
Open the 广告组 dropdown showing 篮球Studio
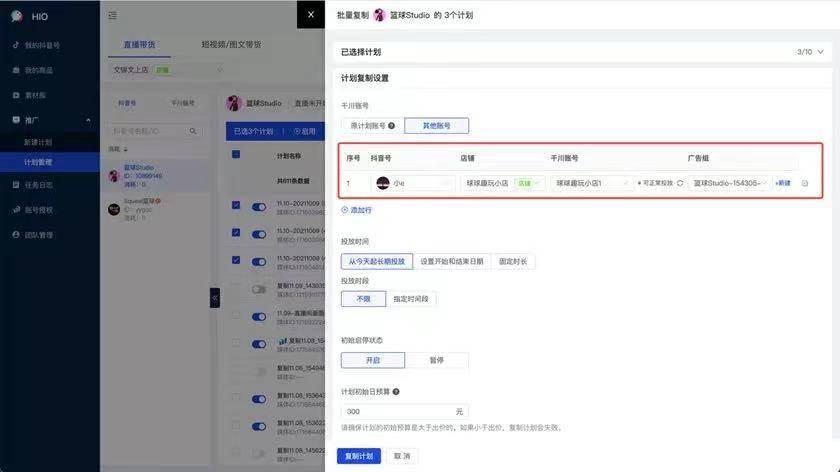tap(730, 183)
